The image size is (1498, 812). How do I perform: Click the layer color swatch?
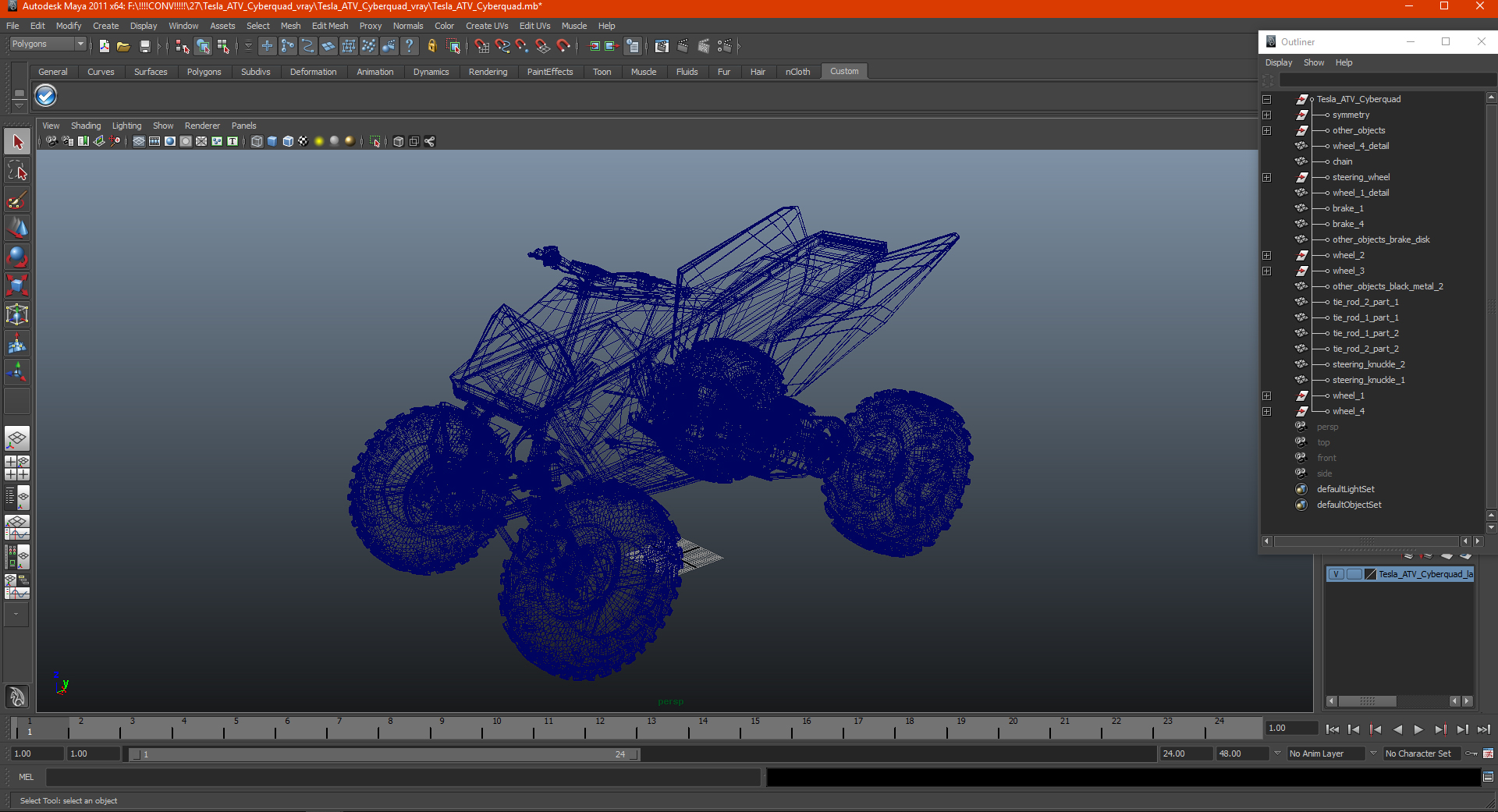click(1370, 574)
